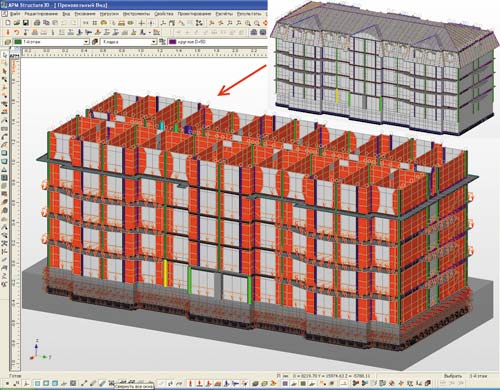Click the Open file folder icon
The image size is (500, 390).
[17, 23]
